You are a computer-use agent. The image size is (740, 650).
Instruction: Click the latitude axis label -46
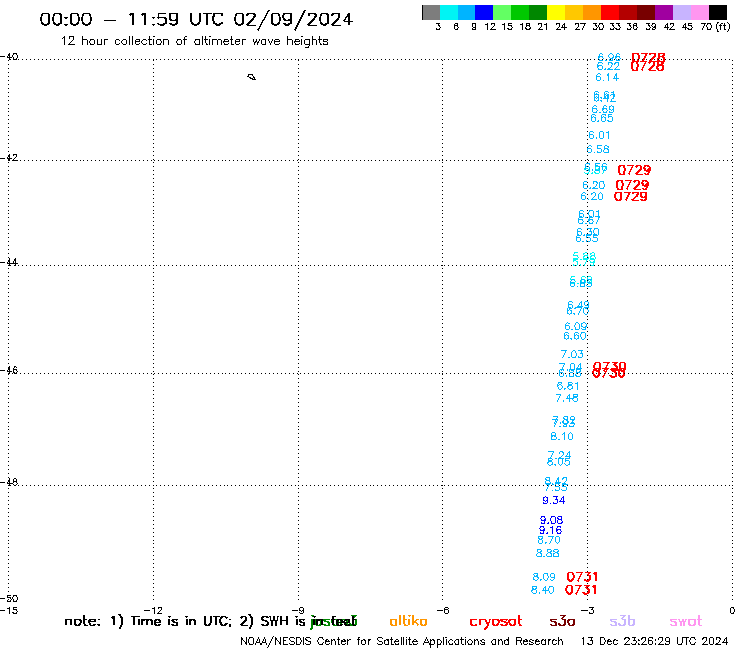pyautogui.click(x=9, y=370)
